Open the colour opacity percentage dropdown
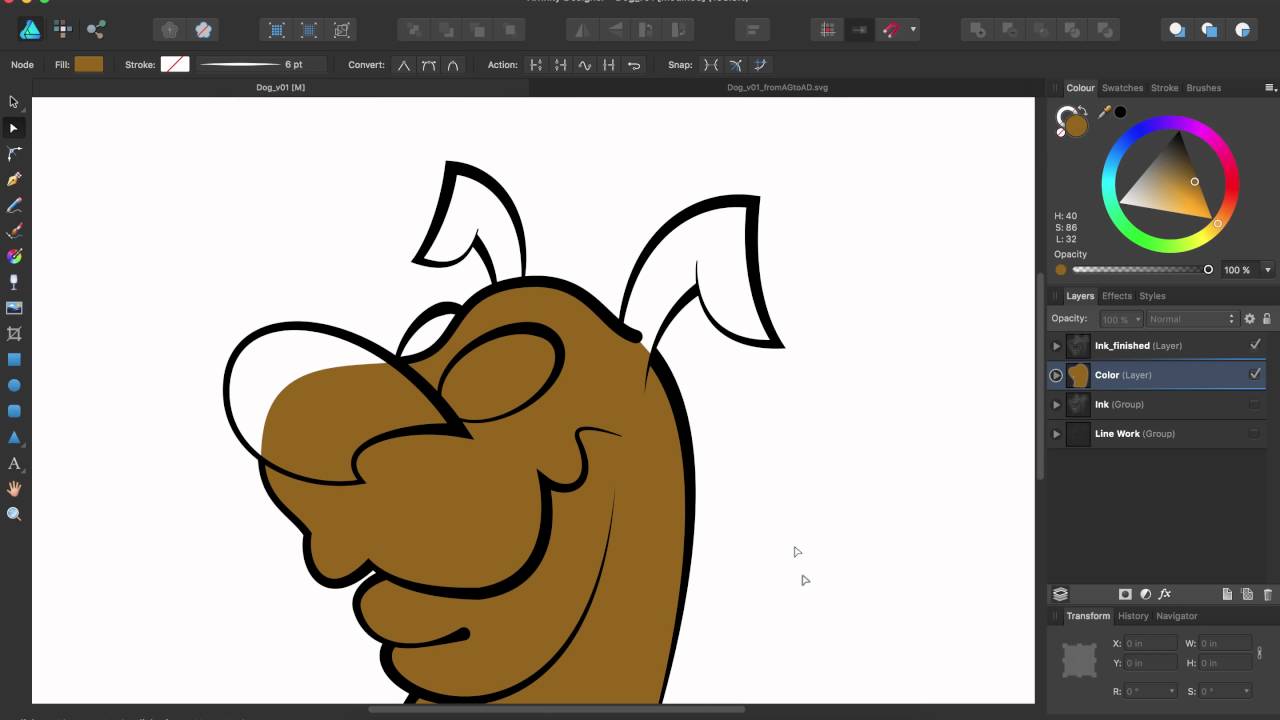The height and width of the screenshot is (720, 1280). (1268, 270)
